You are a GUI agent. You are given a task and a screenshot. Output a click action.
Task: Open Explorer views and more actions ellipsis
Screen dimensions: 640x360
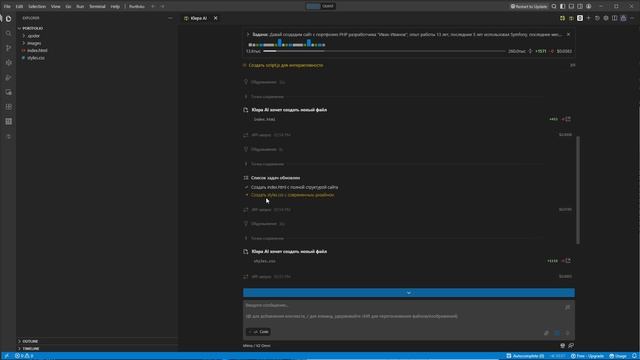tap(170, 18)
